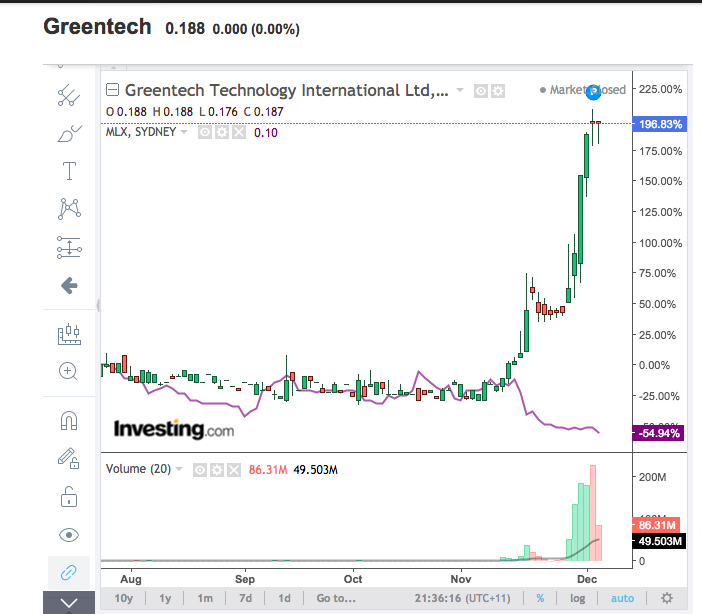Viewport: 702px width, 614px height.
Task: Toggle visibility of Greentech main series
Action: click(x=480, y=91)
